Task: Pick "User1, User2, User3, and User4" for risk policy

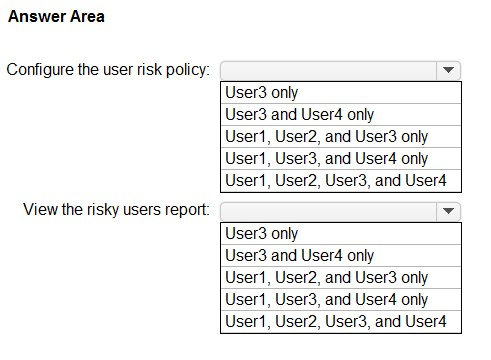Action: [341, 181]
